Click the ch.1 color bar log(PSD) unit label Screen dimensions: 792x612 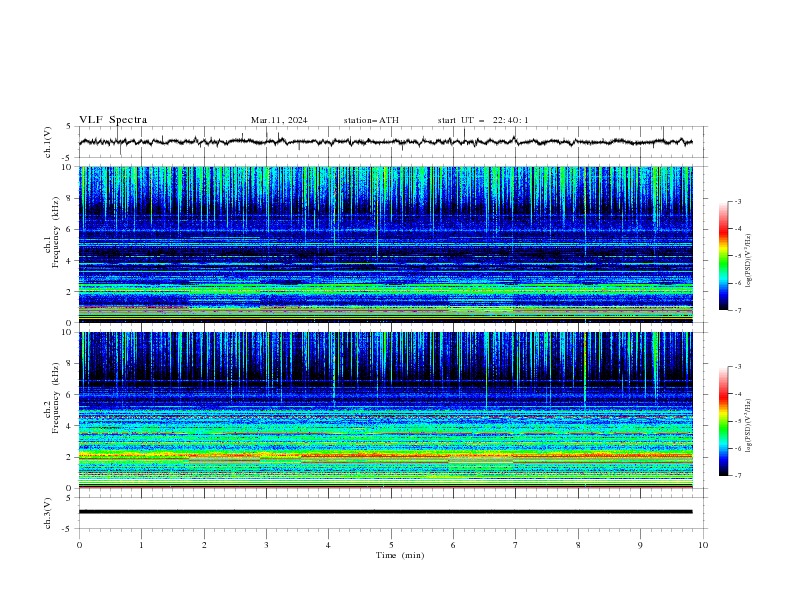(749, 261)
